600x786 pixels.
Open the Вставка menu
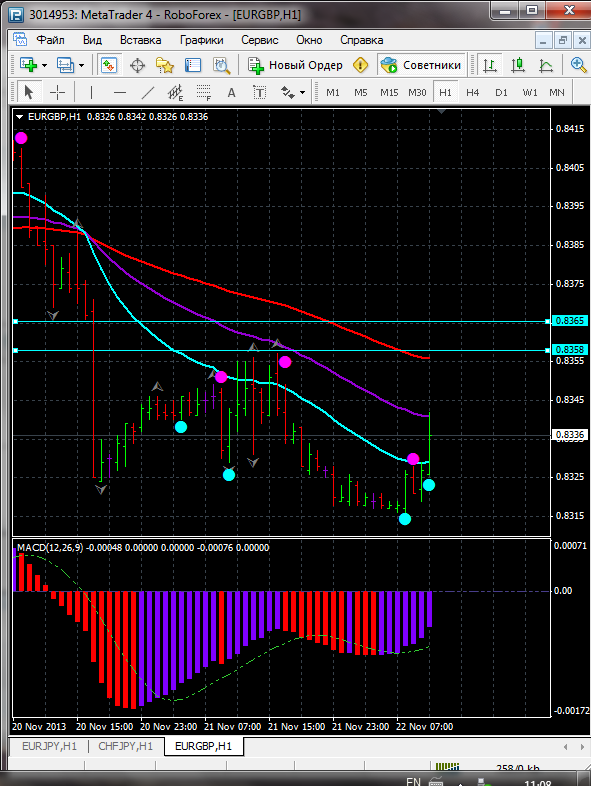click(x=140, y=40)
